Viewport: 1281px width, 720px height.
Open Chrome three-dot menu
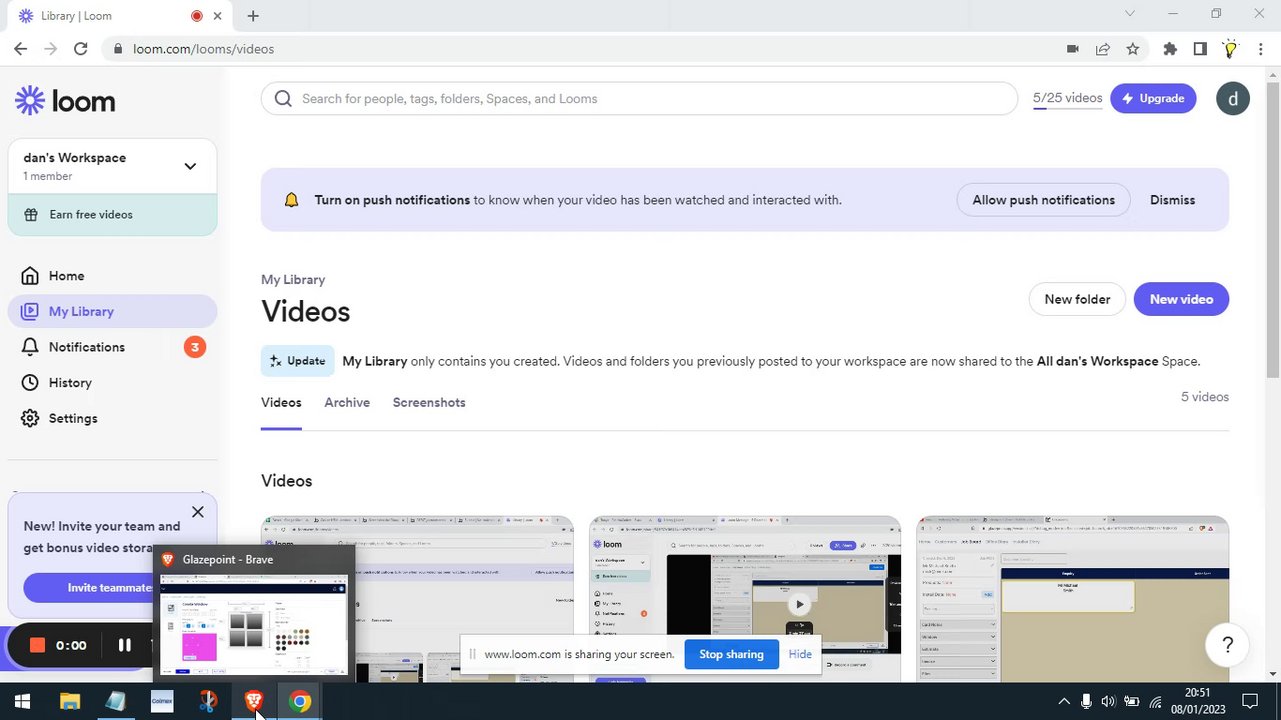tap(1260, 49)
